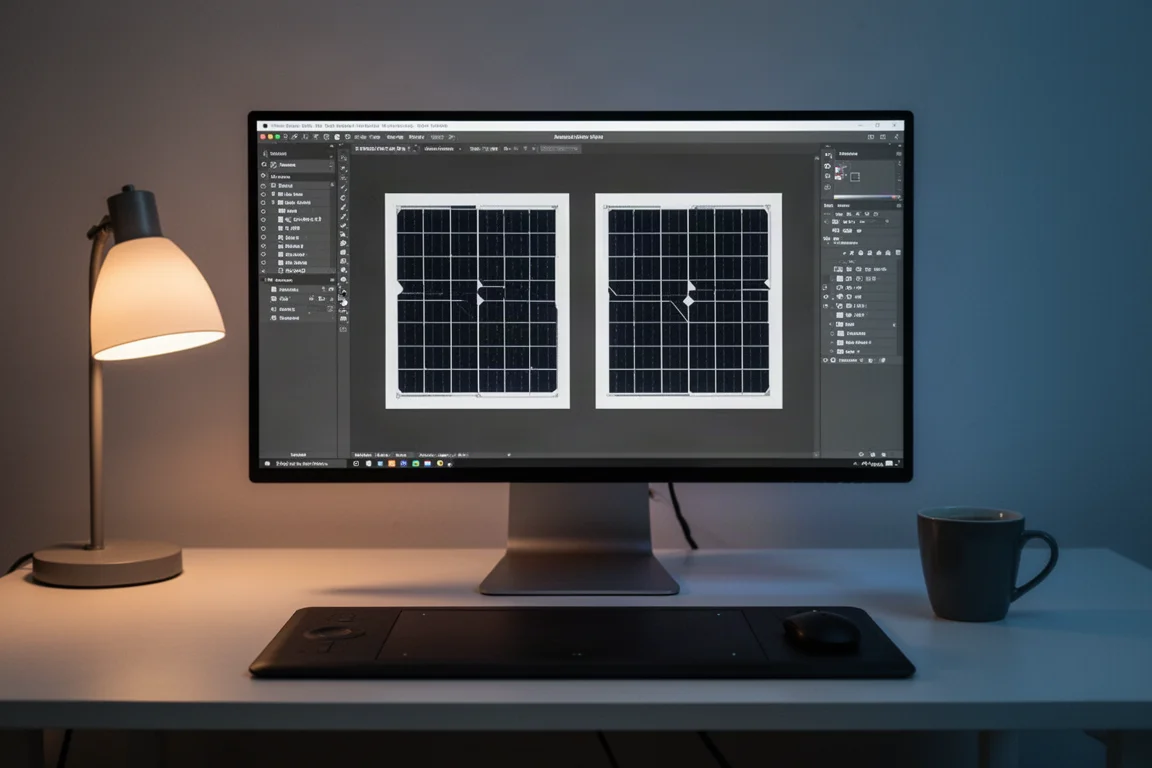Image resolution: width=1152 pixels, height=768 pixels.
Task: Click the color gradient strip in the right panel
Action: (866, 197)
